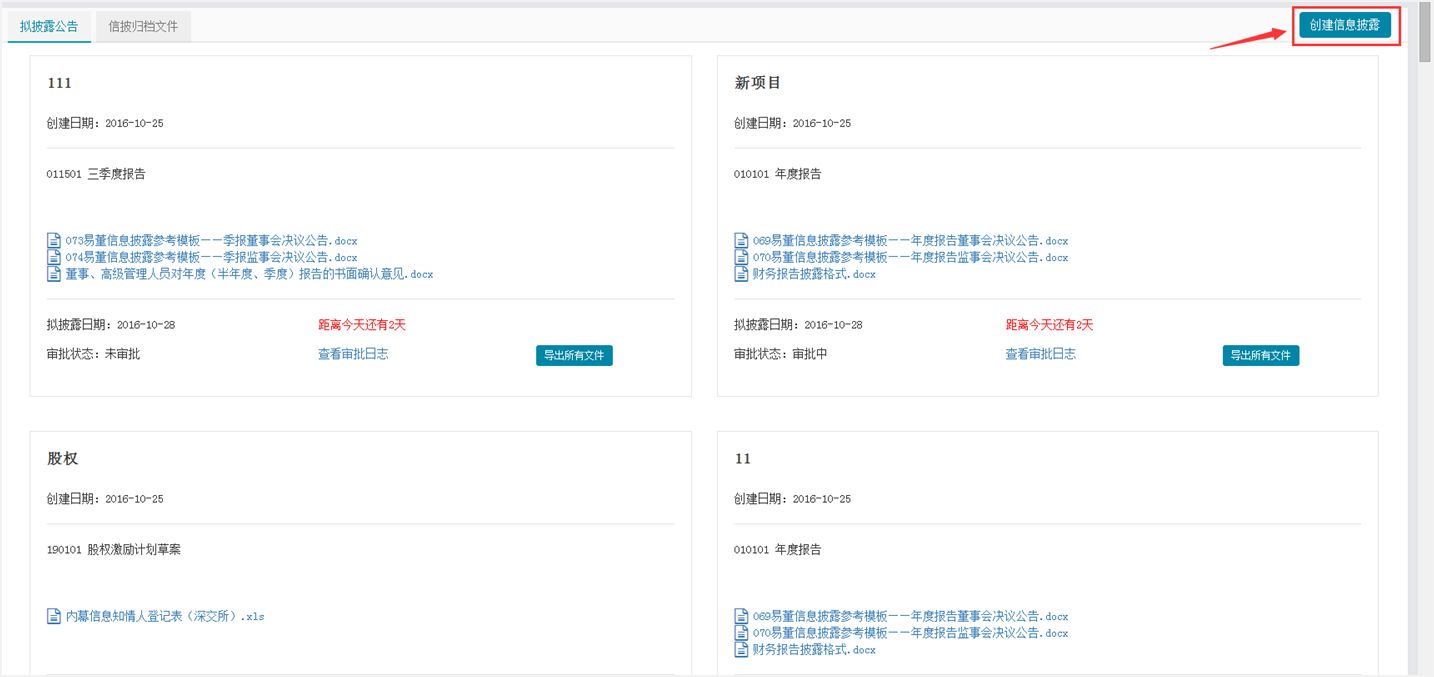Viewport: 1434px width, 677px height.
Task: Click 190101 股权激励计划草案 text
Action: [x=114, y=550]
